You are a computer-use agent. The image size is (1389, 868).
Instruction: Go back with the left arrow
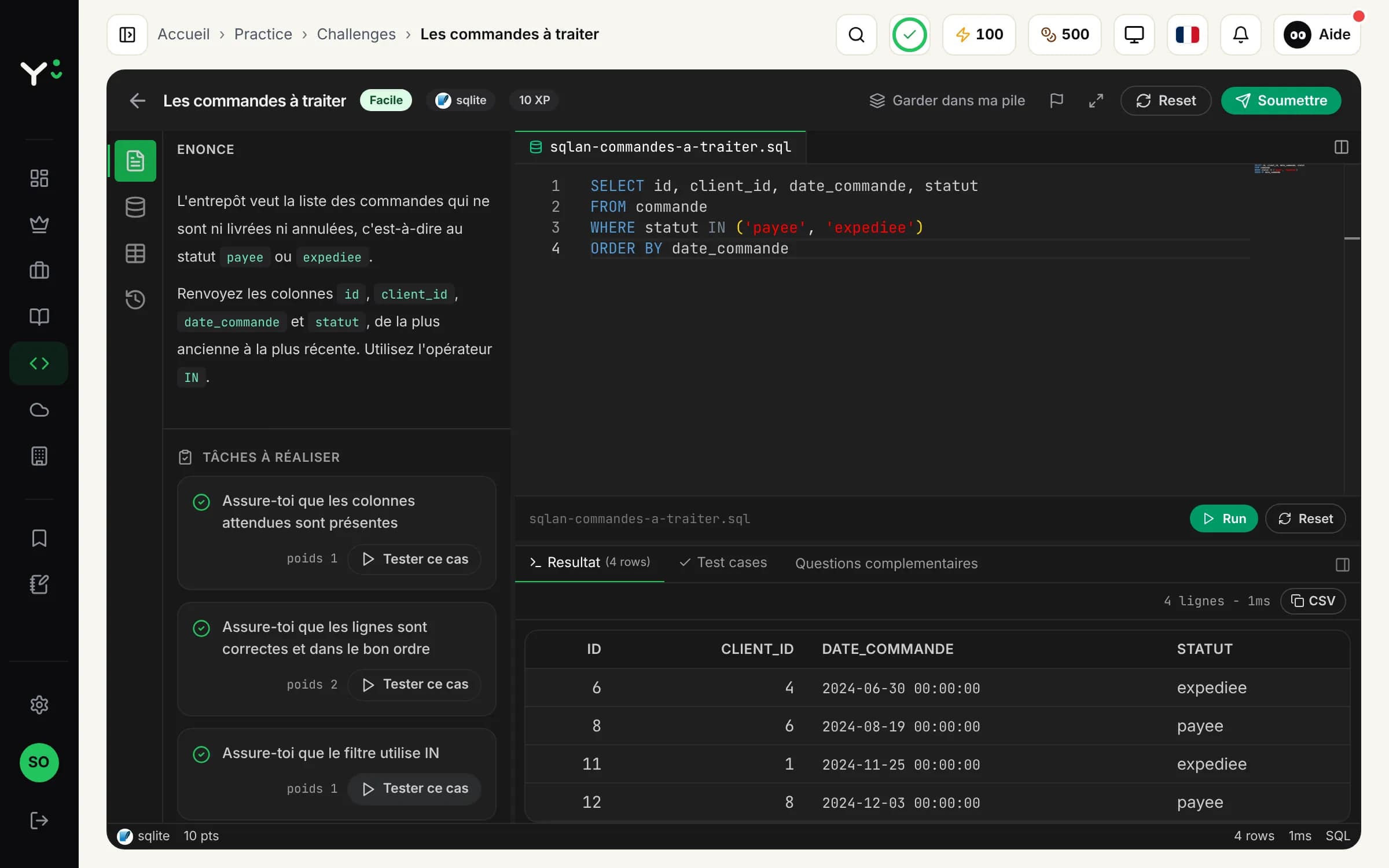click(x=137, y=101)
